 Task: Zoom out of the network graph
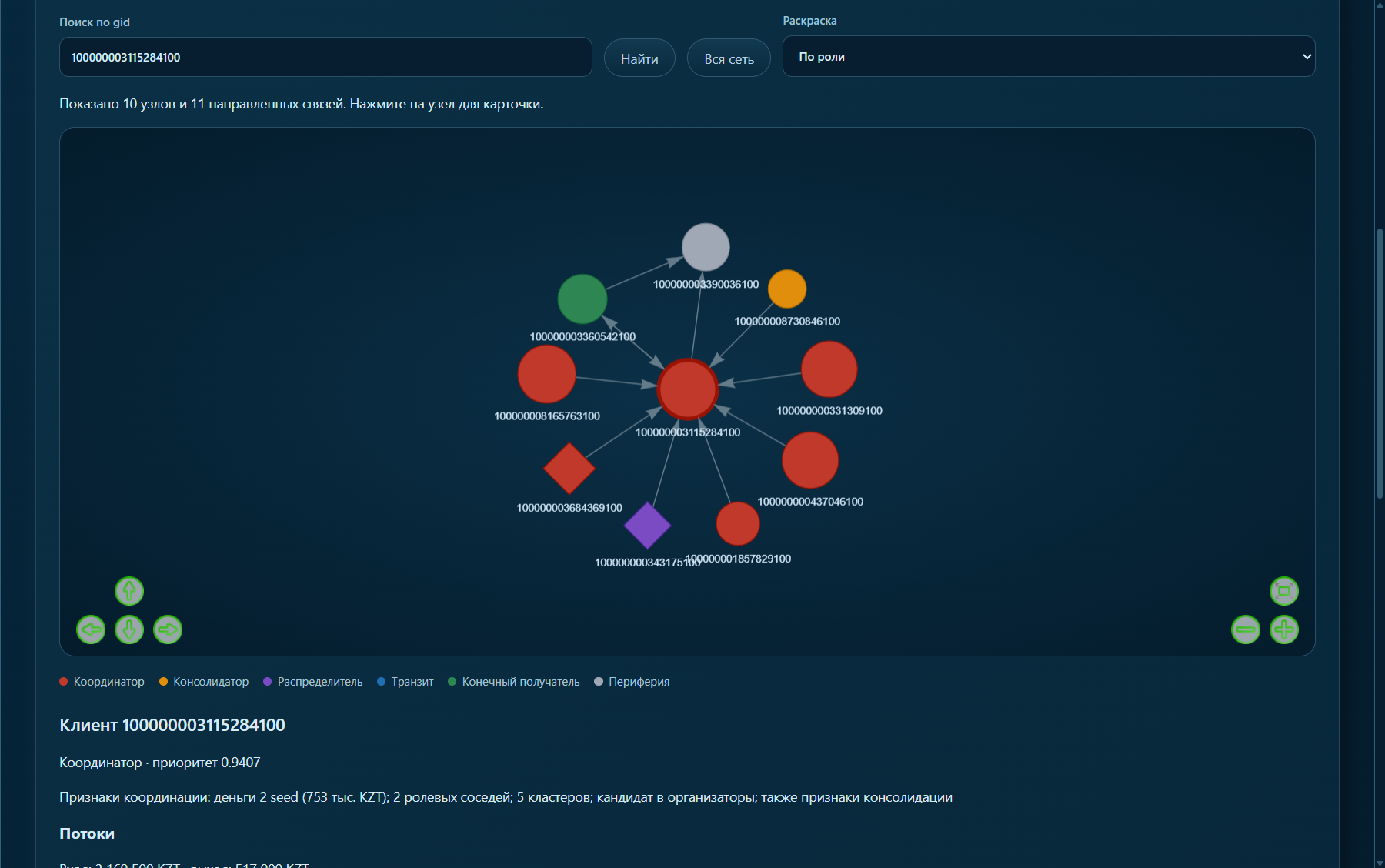click(x=1246, y=629)
